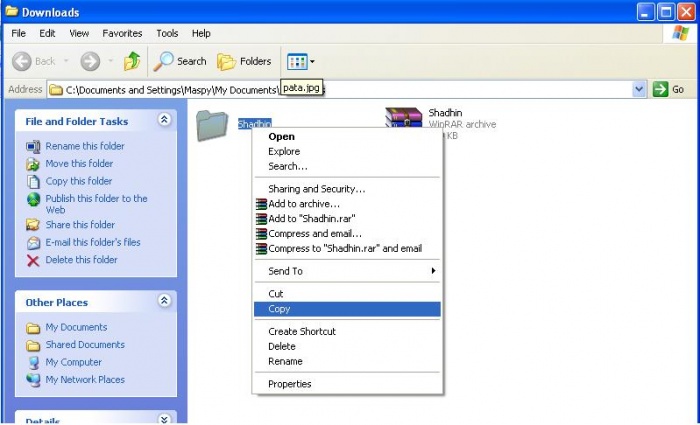Choose Search... in the context menu

347,166
